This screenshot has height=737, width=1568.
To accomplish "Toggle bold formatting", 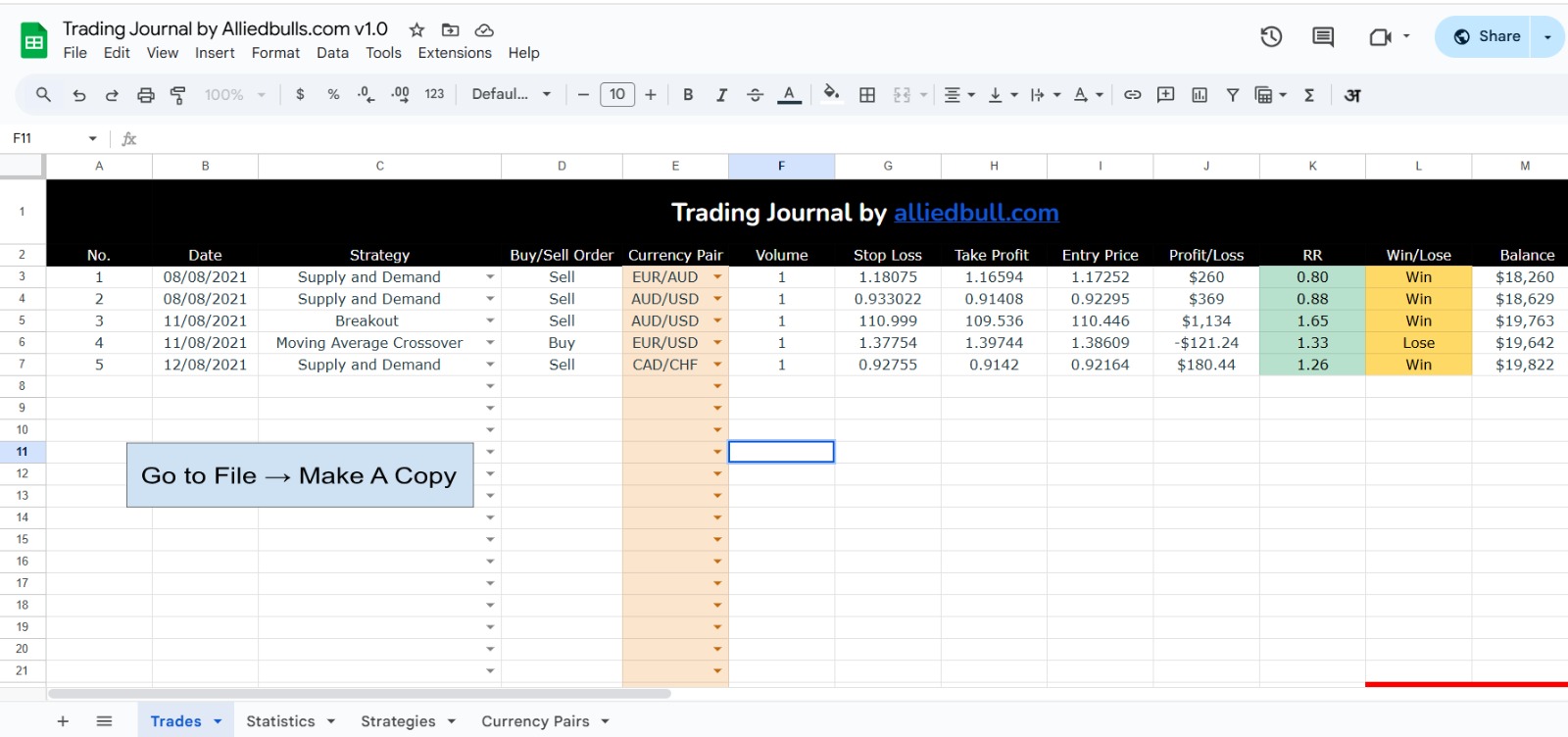I will [x=688, y=95].
